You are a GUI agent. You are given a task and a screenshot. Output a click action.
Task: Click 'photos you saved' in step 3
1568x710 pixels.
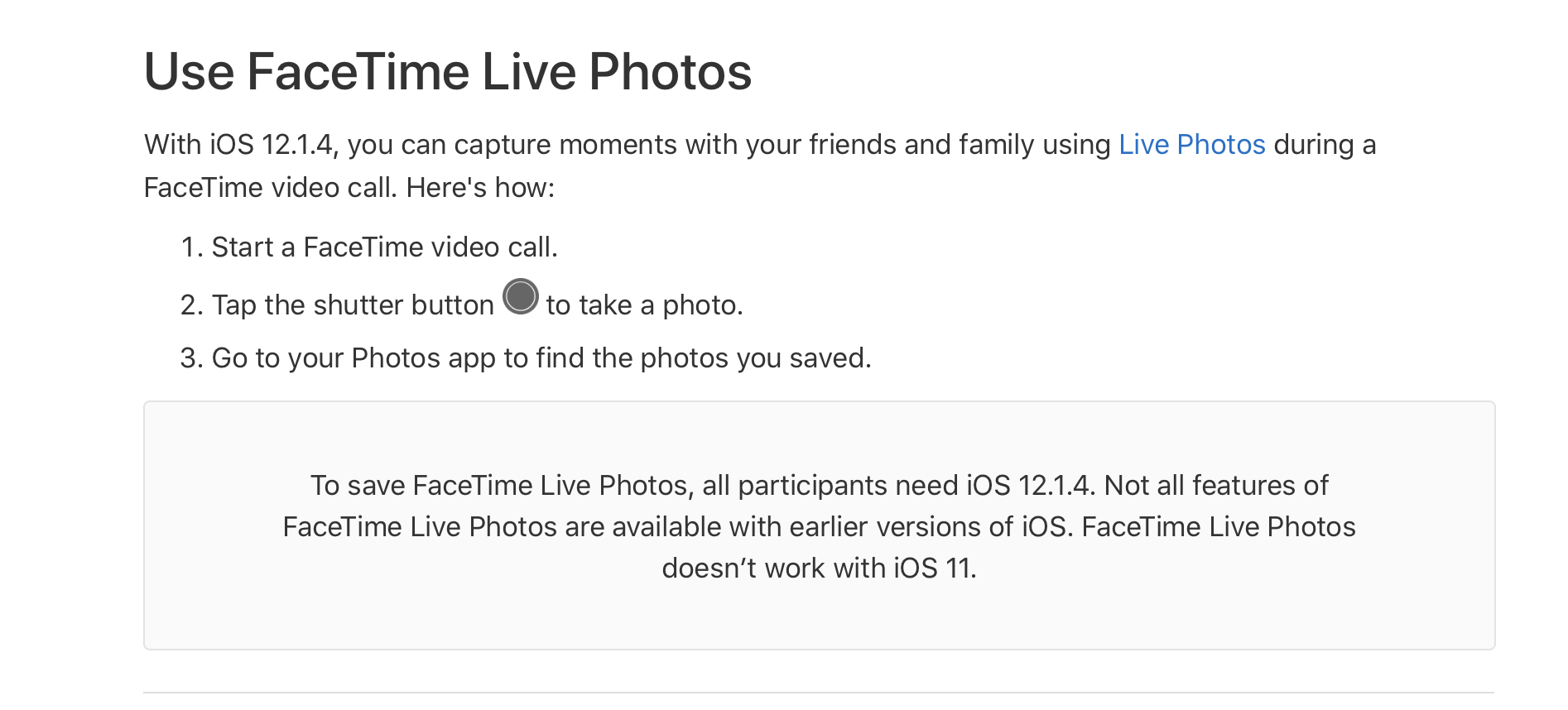(756, 358)
